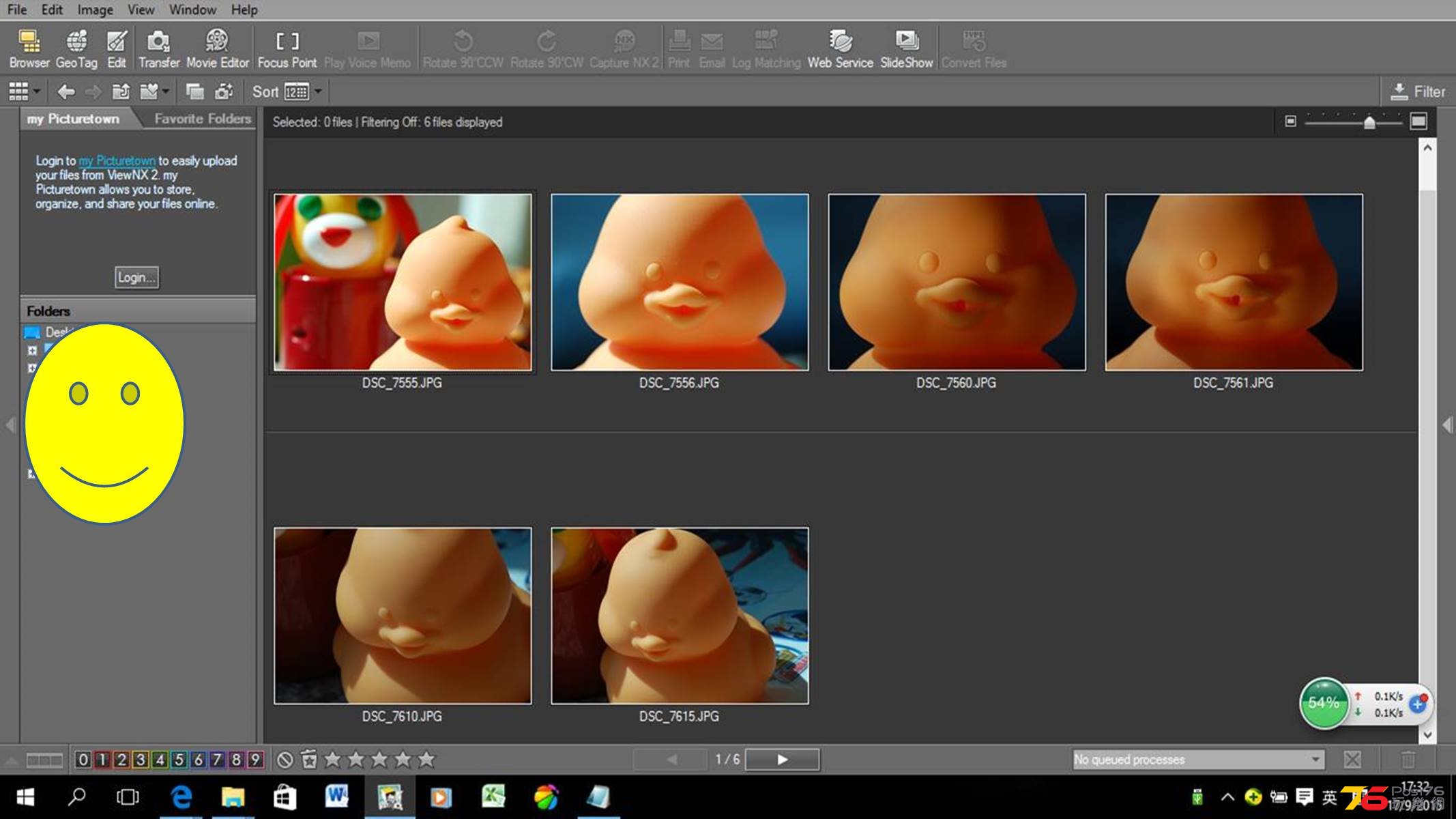Switch to Edit mode
This screenshot has width=1456, height=819.
(117, 48)
